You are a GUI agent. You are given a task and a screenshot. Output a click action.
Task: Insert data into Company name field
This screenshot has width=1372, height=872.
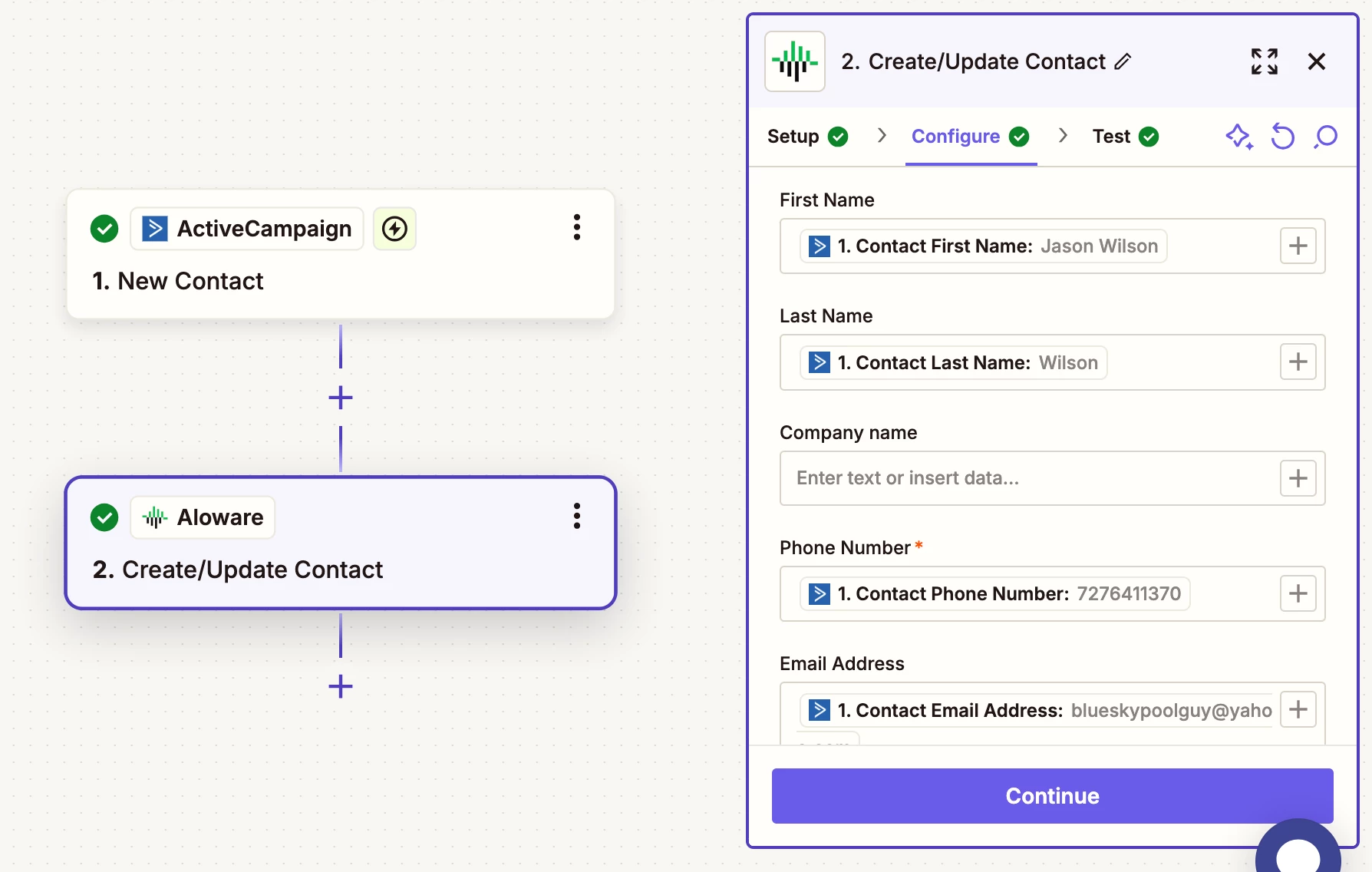coord(1298,478)
